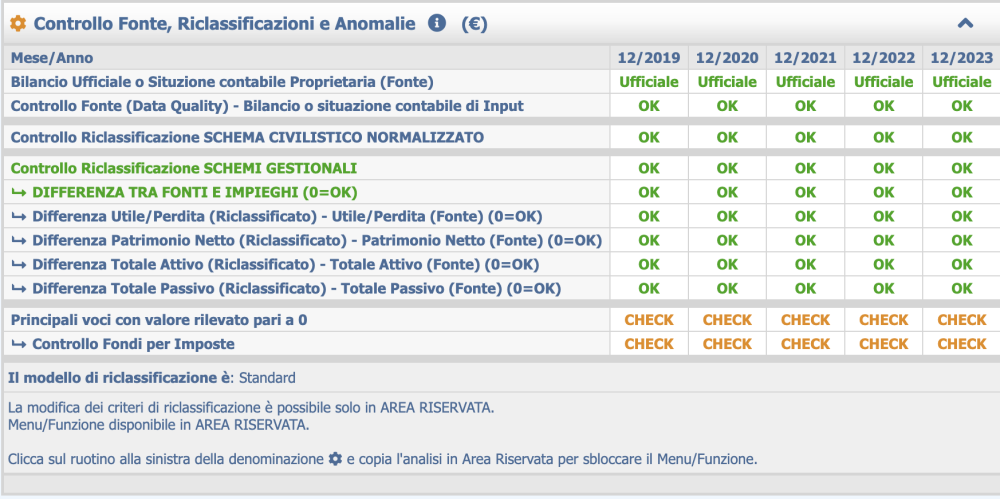The height and width of the screenshot is (499, 1000).
Task: Click the Controllo Fondi per Imposte row label
Action: click(x=133, y=344)
